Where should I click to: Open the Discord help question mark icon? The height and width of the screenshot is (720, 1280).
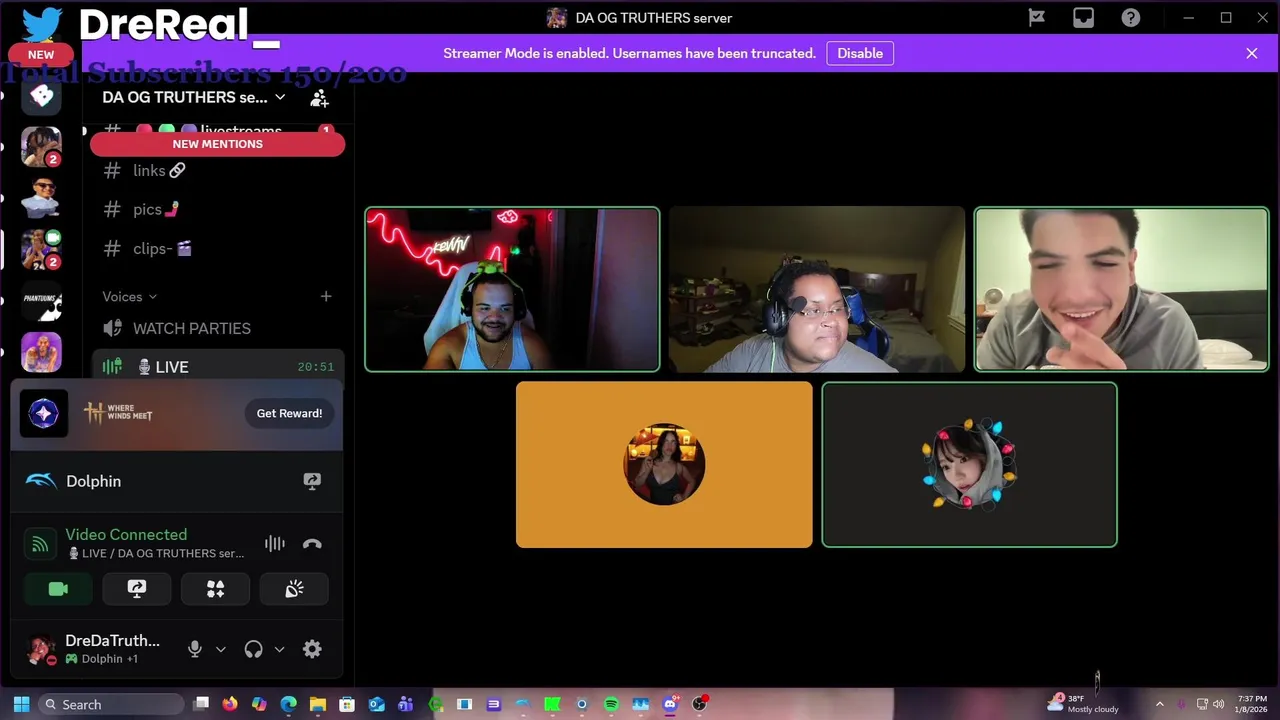tap(1131, 18)
